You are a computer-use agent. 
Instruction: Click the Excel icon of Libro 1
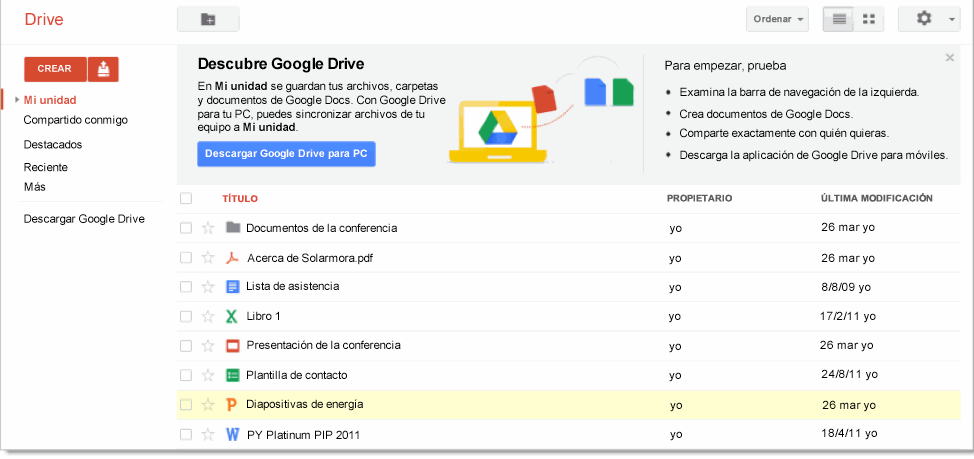click(x=232, y=316)
